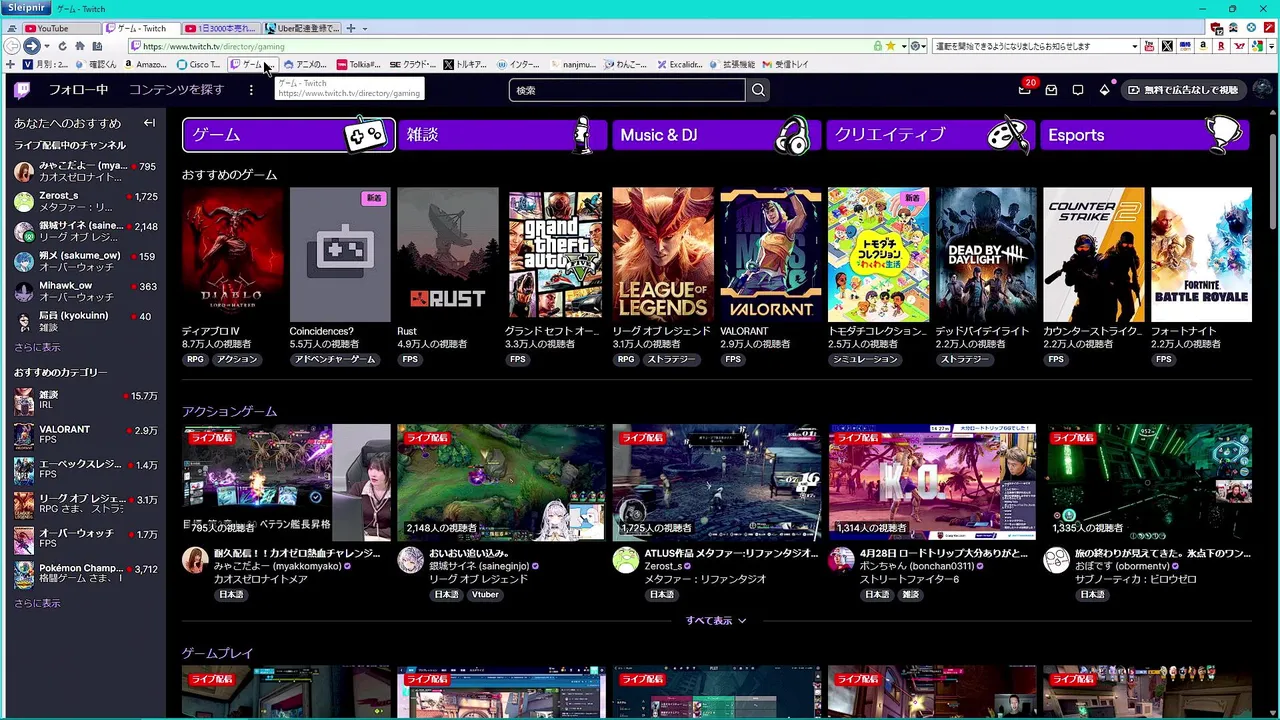Click the browser forward arrow button

[x=31, y=46]
